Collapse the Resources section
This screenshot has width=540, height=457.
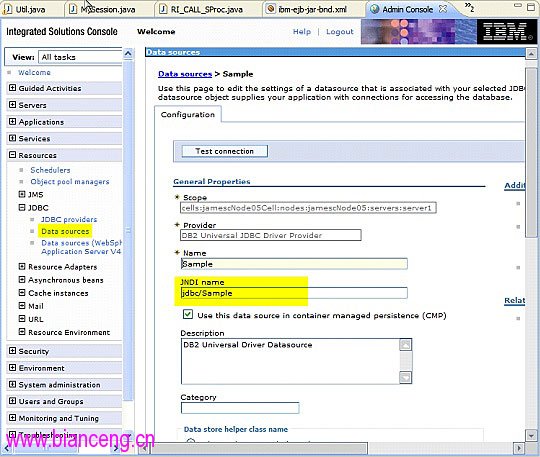(12, 155)
